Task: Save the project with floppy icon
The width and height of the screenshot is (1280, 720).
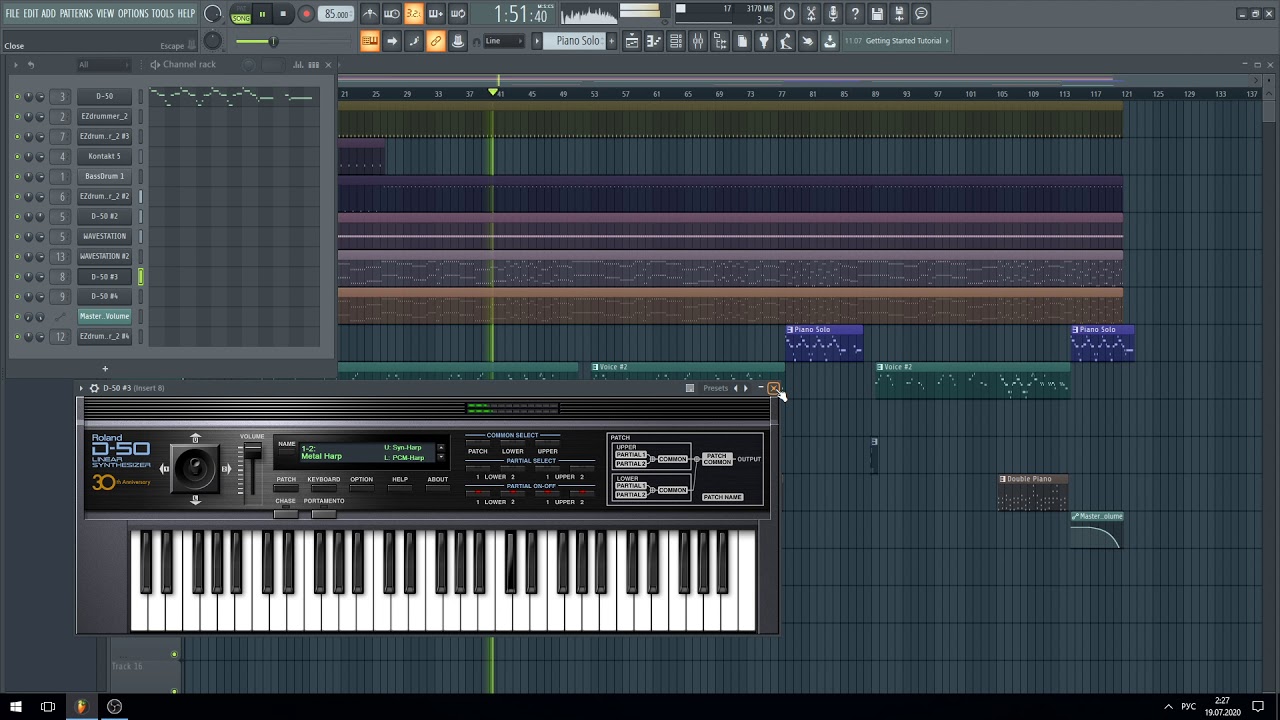Action: pos(877,14)
